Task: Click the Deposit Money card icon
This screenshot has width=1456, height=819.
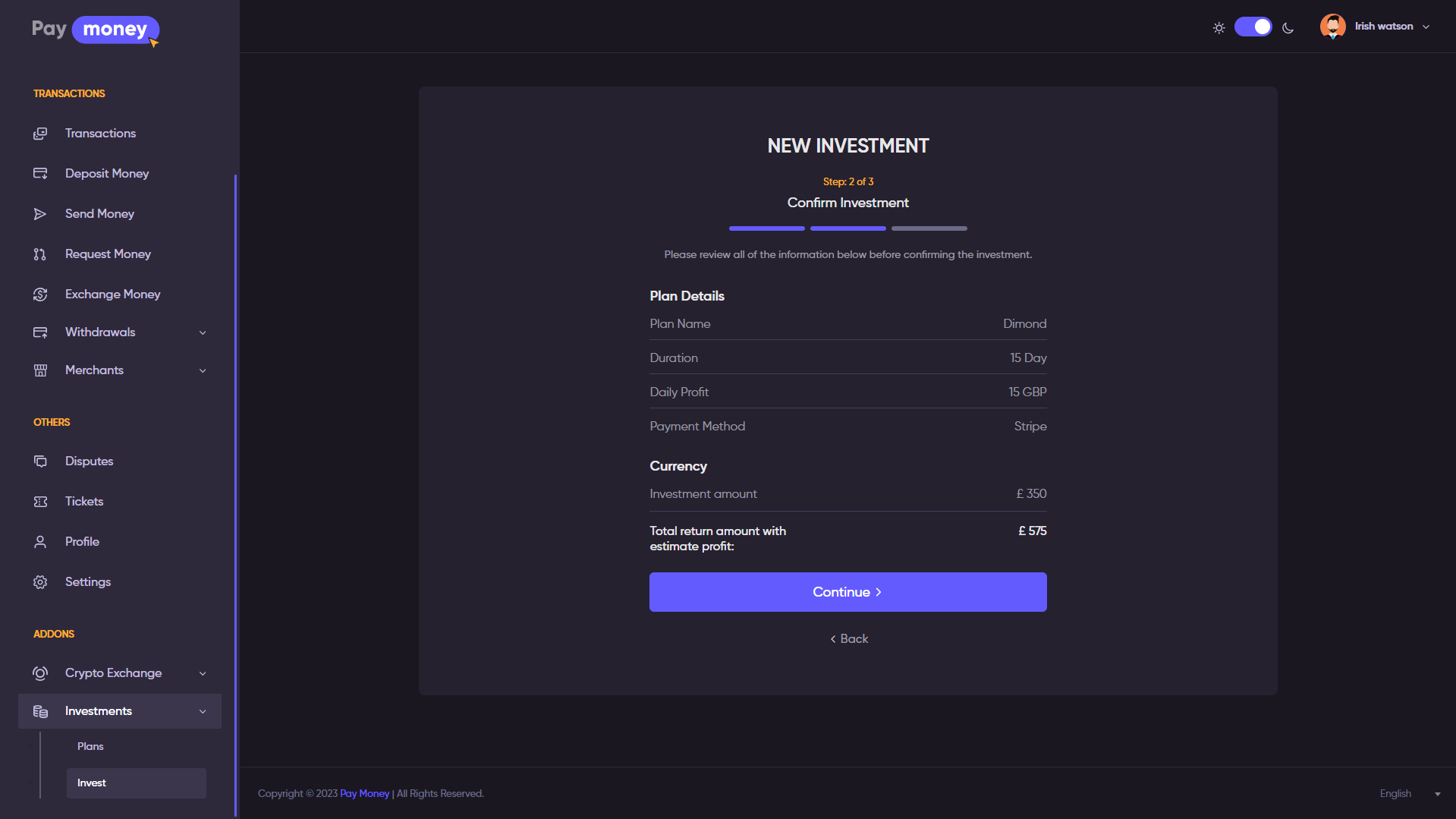Action: pos(40,174)
